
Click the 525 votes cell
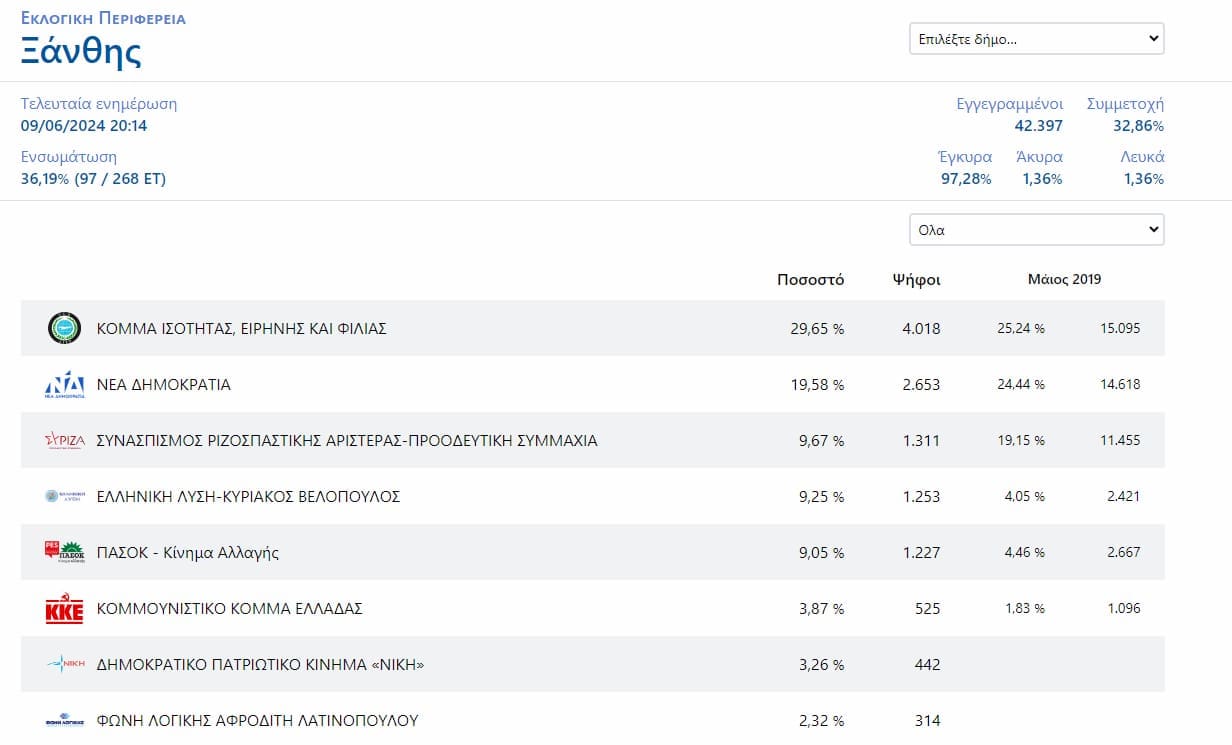927,608
